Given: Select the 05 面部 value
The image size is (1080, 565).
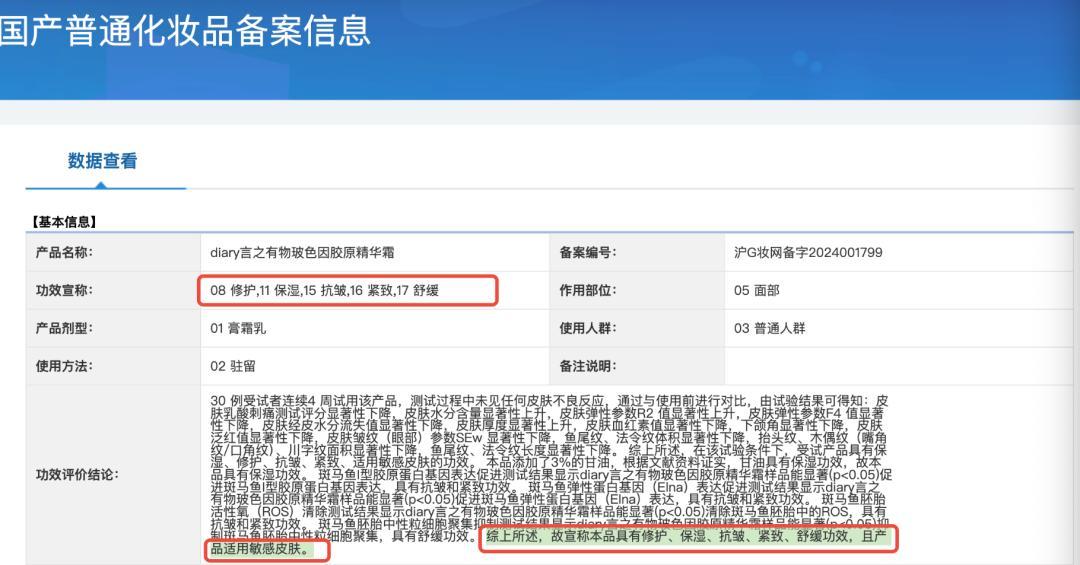Looking at the screenshot, I should (756, 291).
